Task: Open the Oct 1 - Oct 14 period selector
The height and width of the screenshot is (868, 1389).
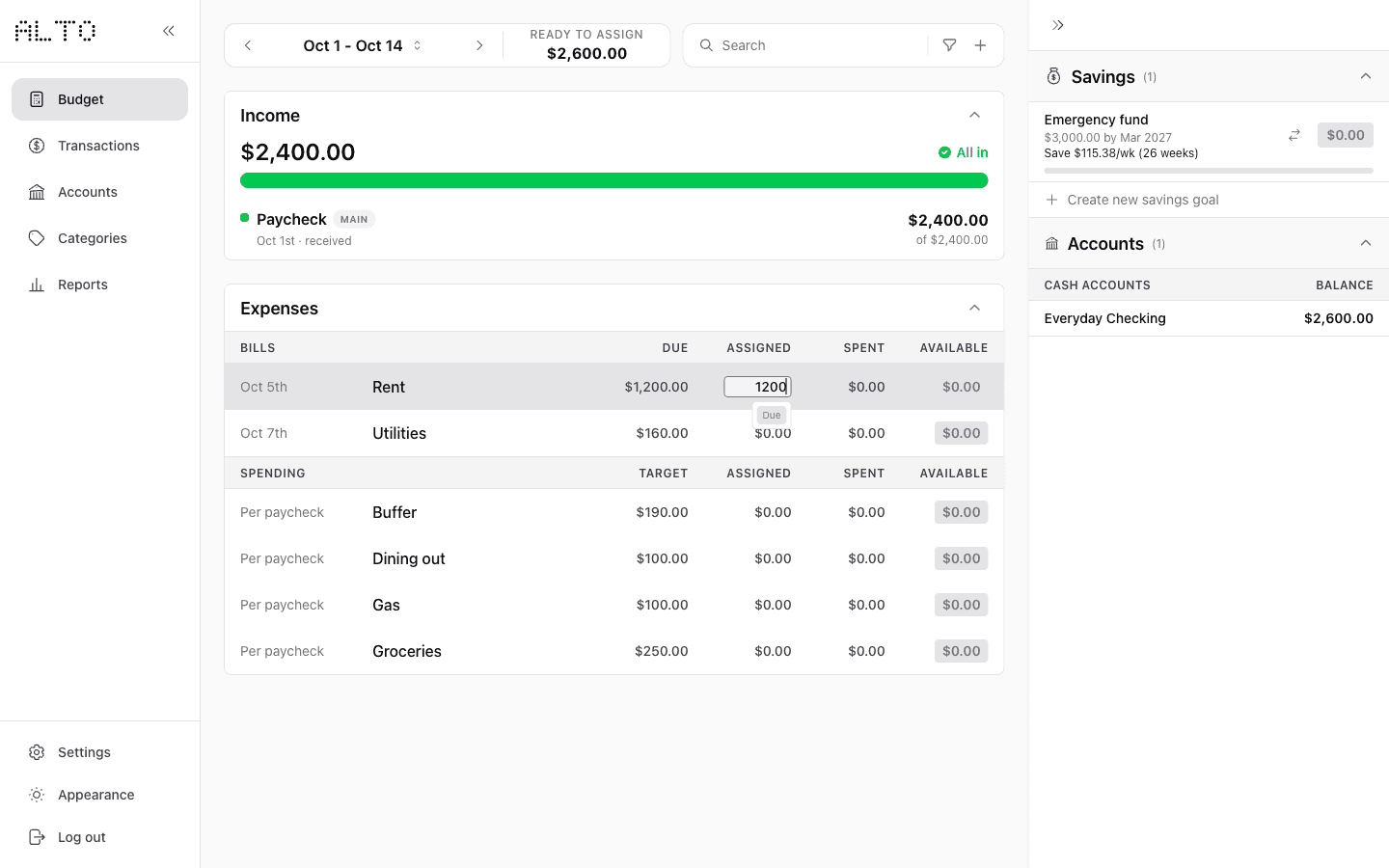Action: click(x=363, y=45)
